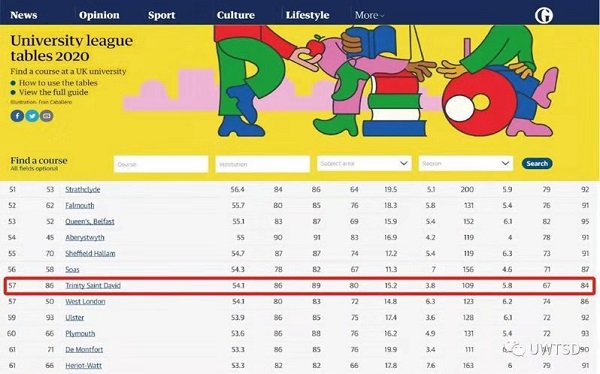Expand the Subject area dropdown
This screenshot has width=600, height=374.
[364, 163]
